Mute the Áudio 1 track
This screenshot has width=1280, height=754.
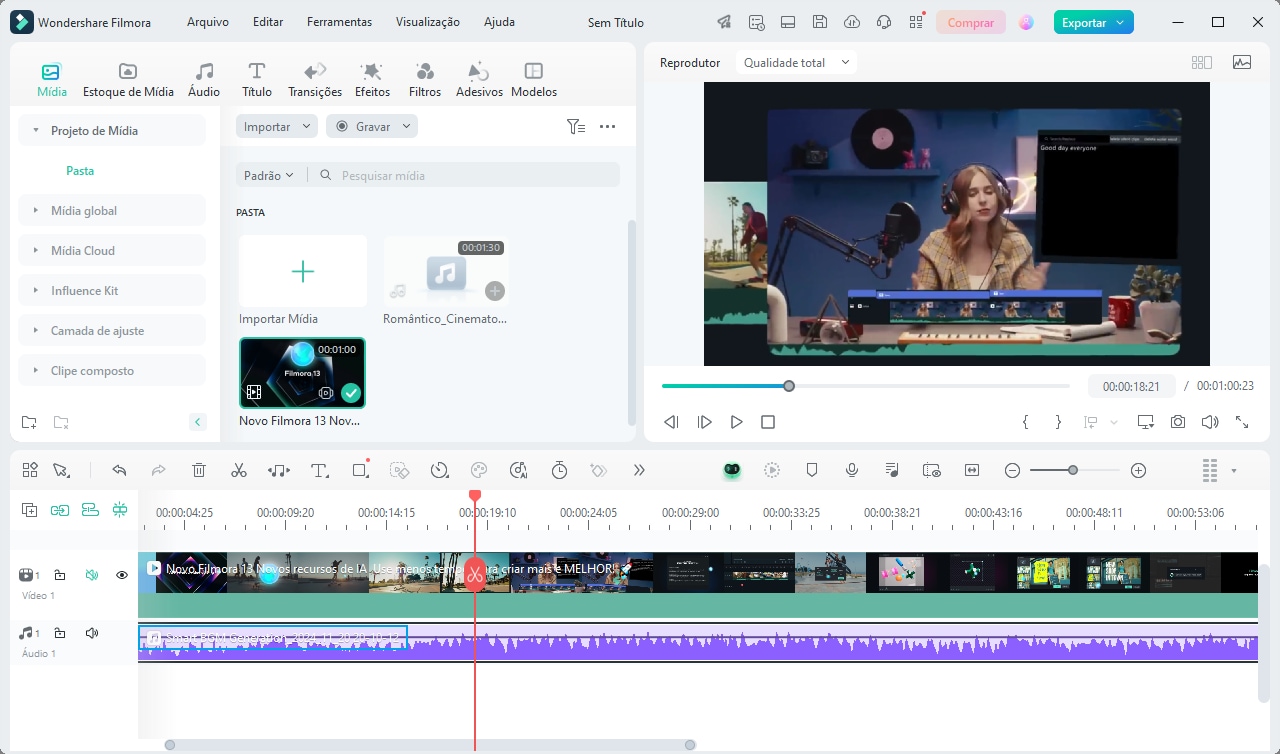92,633
